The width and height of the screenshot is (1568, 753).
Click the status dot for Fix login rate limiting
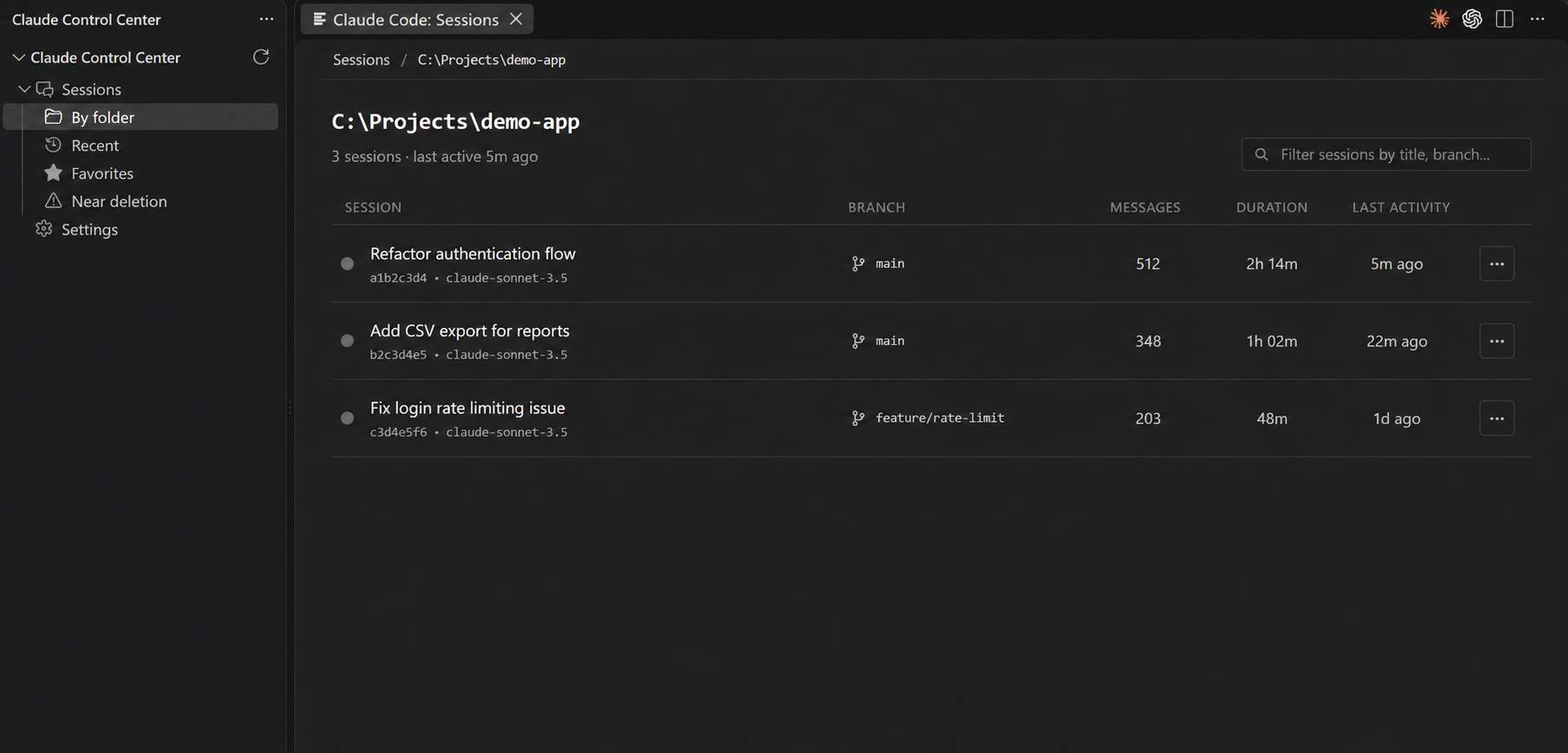click(347, 418)
